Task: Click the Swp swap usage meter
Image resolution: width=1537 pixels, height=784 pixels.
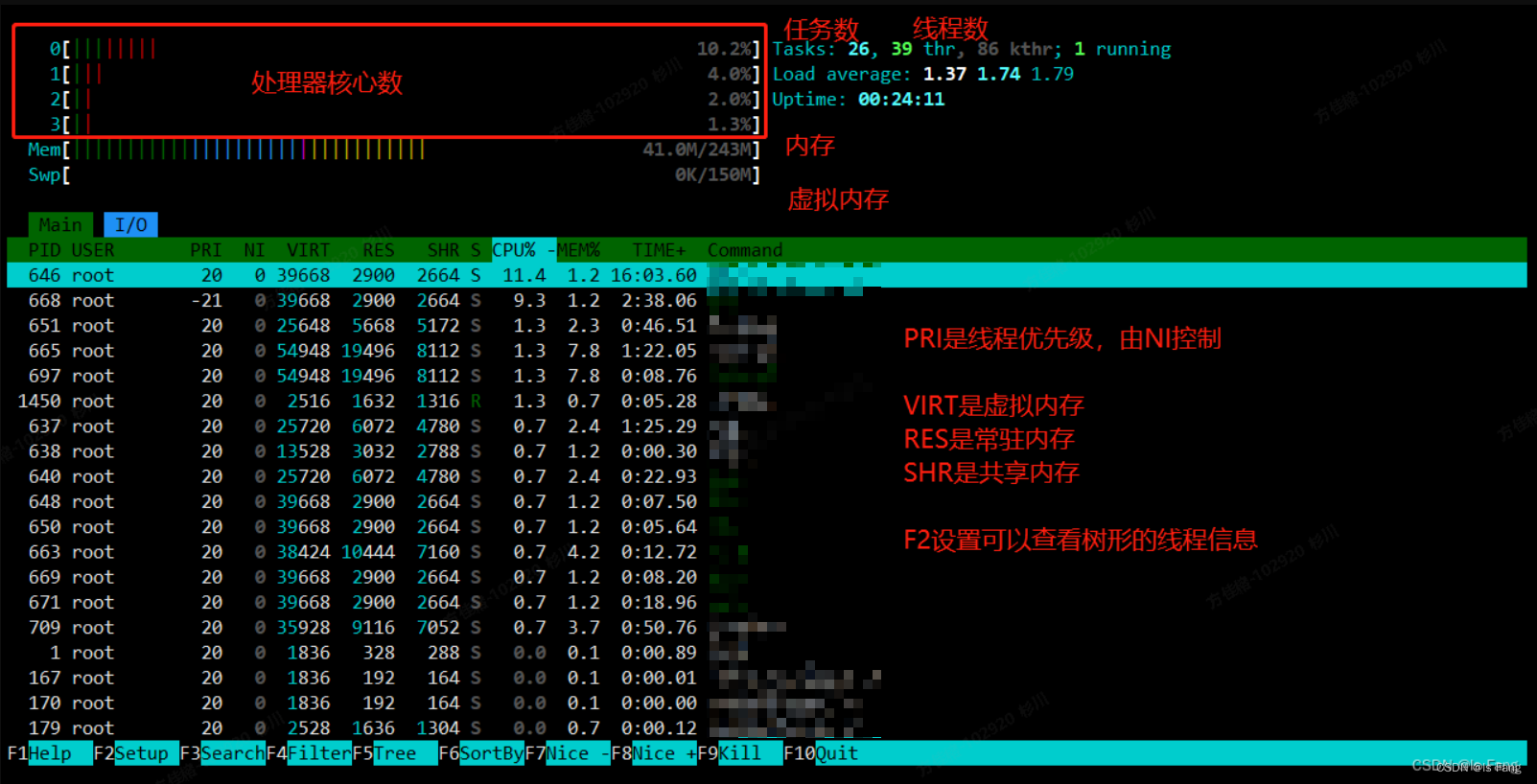Action: 394,174
